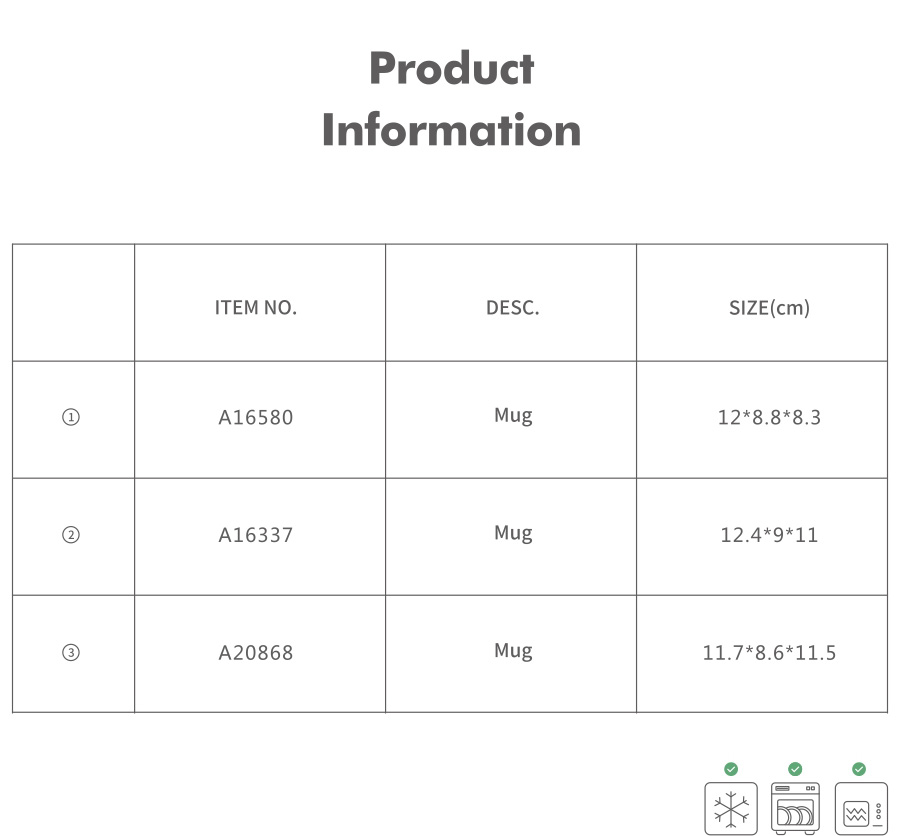900x836 pixels.
Task: Select size cell 11.7*8.6*11.5
Action: (769, 653)
